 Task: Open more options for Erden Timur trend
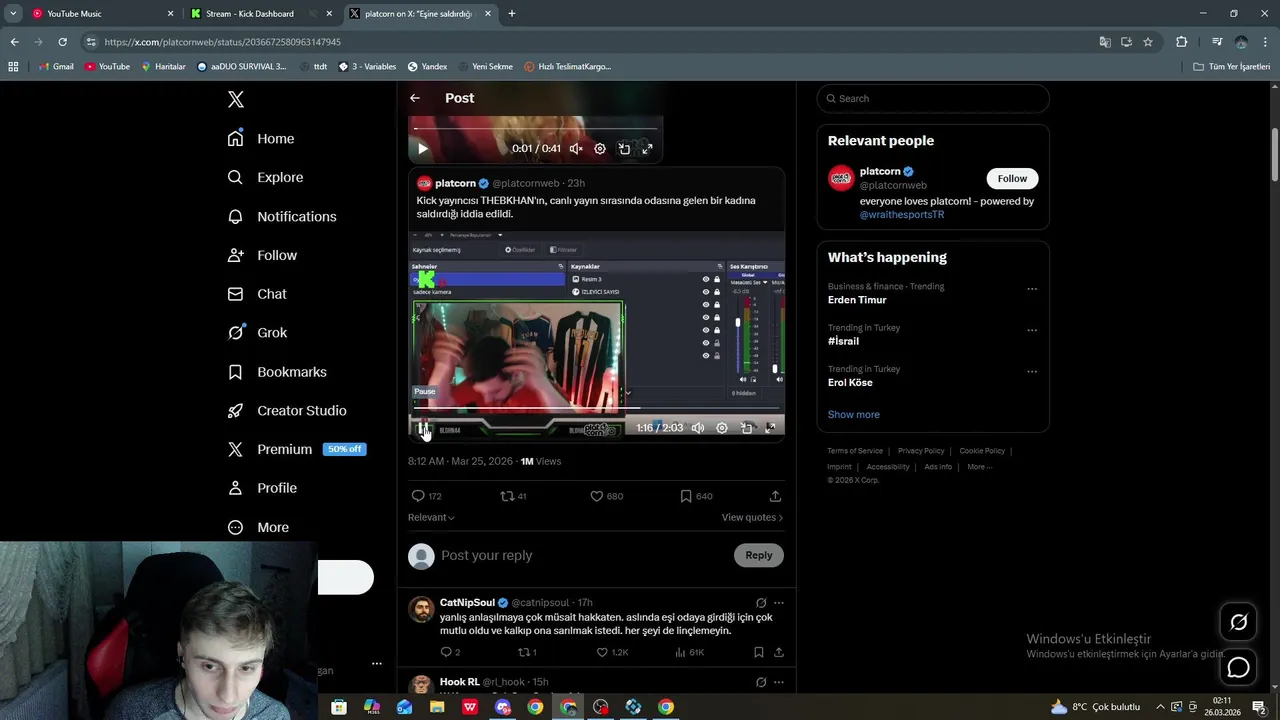click(x=1032, y=289)
